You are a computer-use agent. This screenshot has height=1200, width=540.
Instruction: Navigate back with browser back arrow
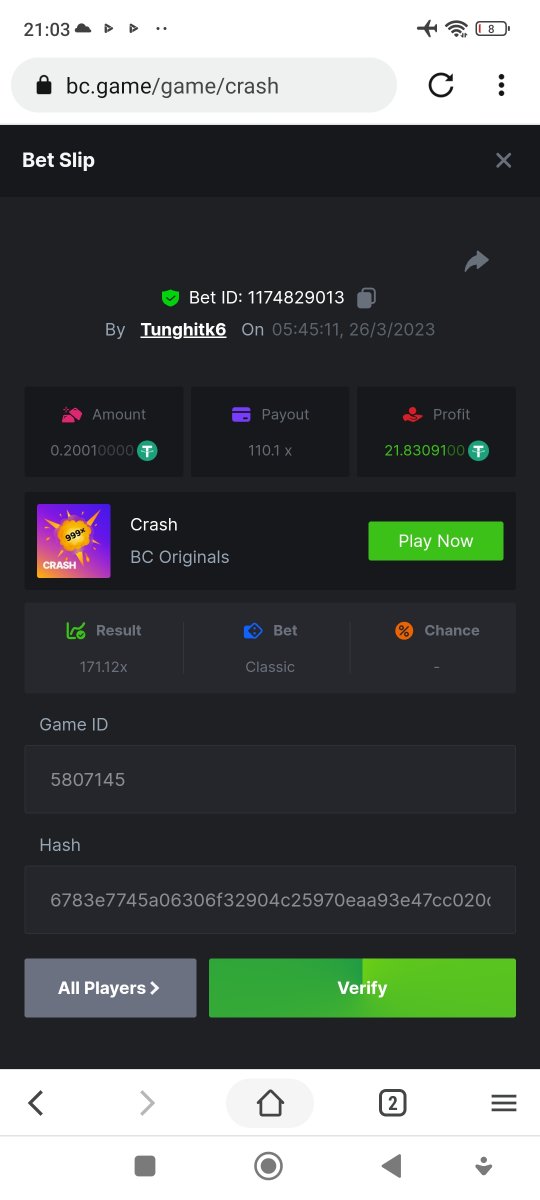36,1103
